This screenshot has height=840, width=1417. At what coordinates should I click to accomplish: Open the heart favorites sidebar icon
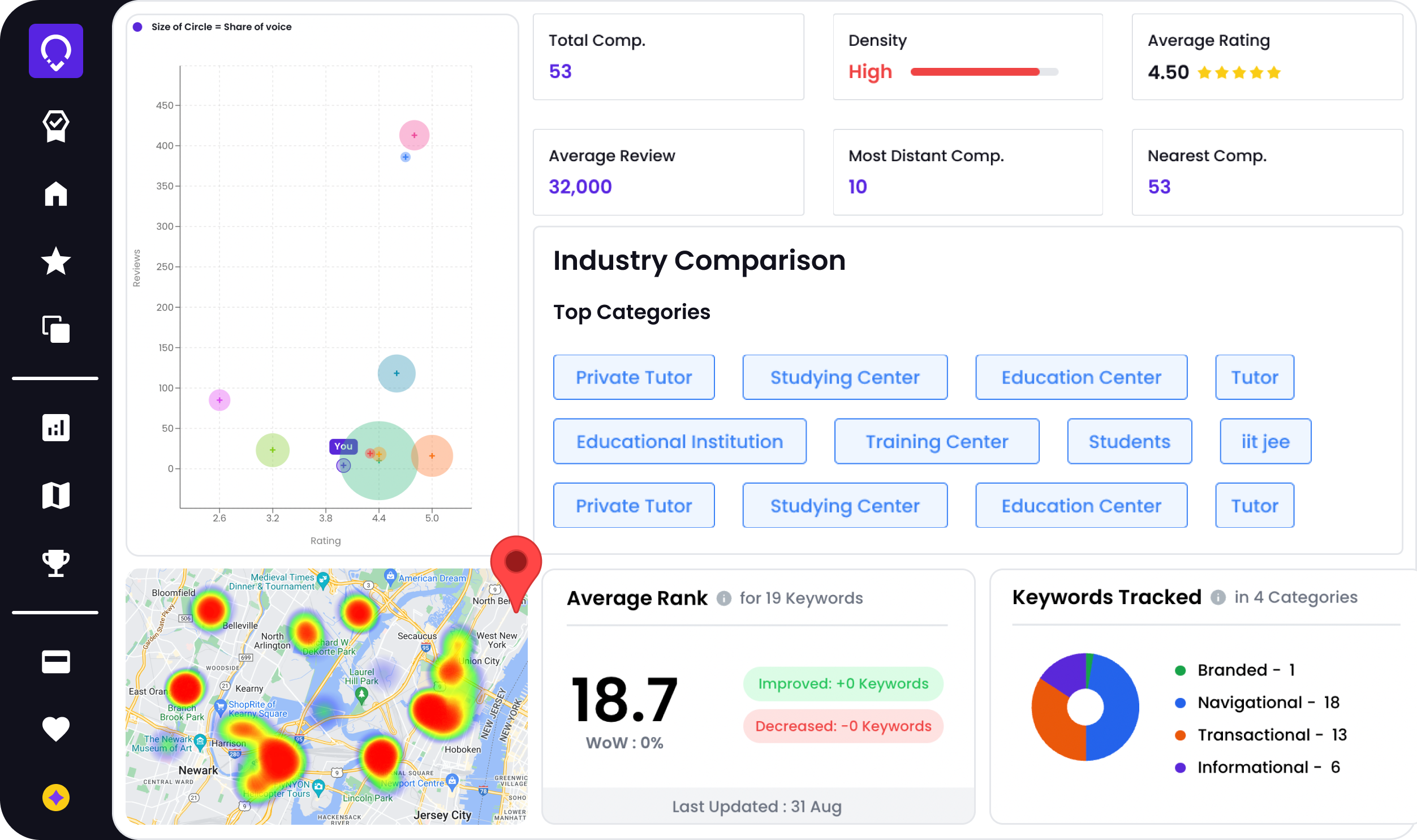55,729
